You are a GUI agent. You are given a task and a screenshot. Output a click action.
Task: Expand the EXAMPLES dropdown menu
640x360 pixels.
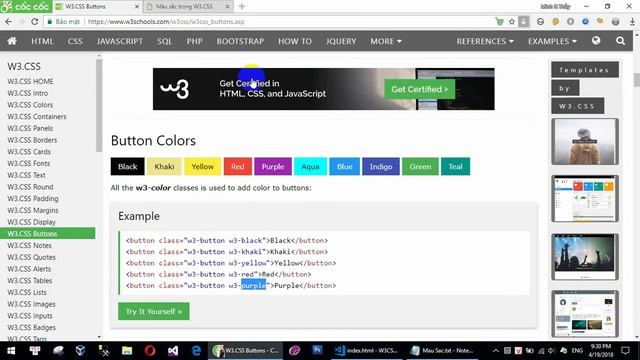pyautogui.click(x=552, y=41)
